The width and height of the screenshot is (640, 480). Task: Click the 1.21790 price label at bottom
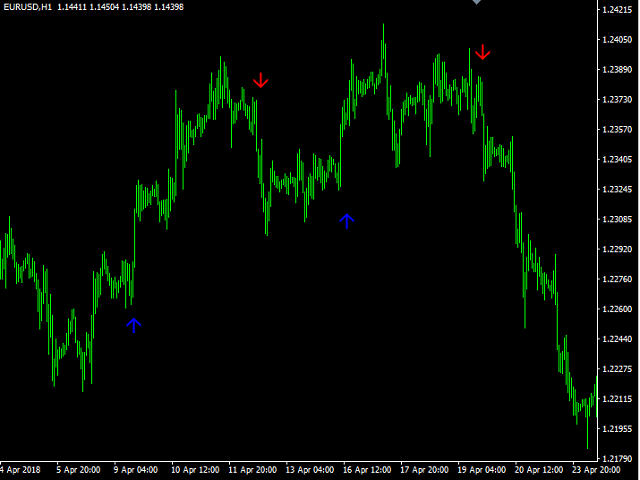[617, 459]
